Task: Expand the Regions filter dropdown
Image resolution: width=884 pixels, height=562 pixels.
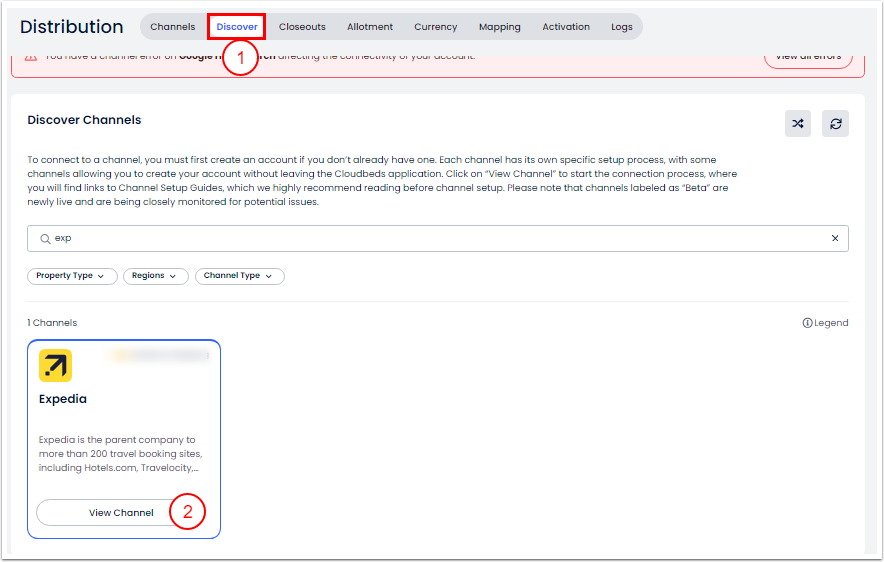Action: pos(155,276)
